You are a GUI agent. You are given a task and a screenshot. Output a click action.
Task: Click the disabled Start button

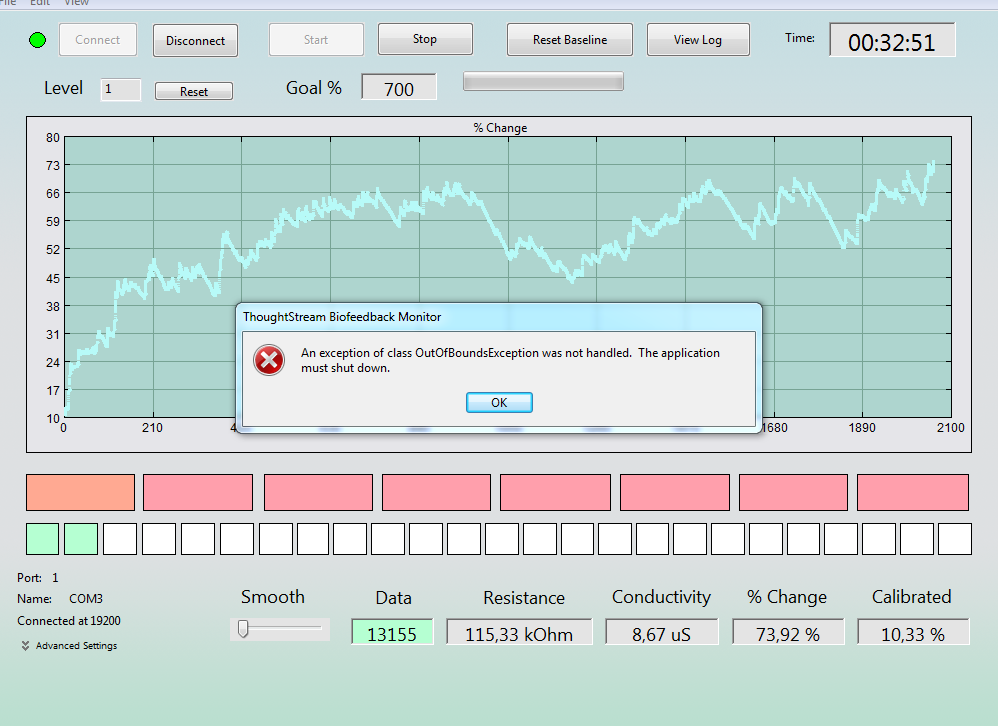point(316,39)
